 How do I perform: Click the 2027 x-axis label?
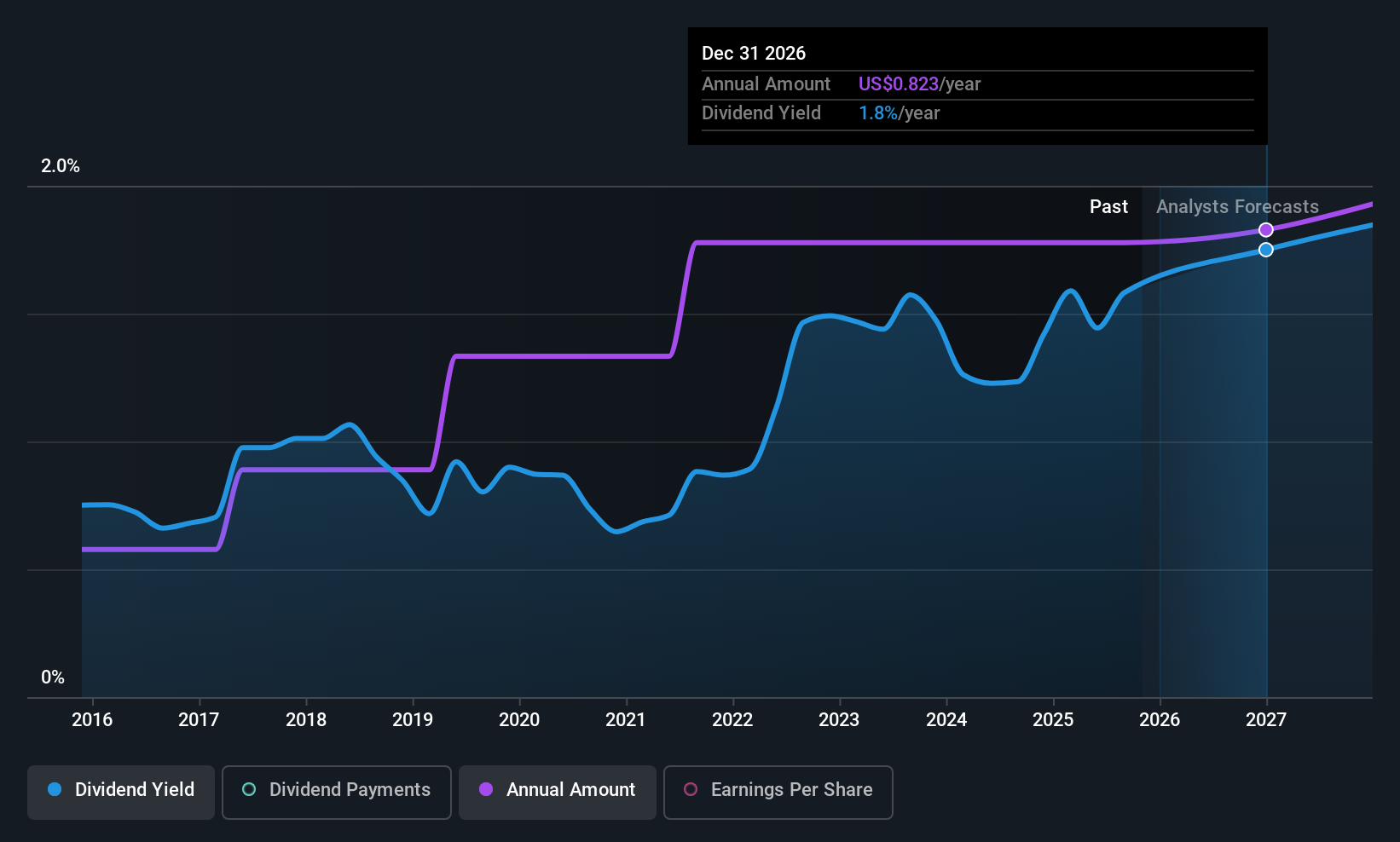pyautogui.click(x=1266, y=719)
